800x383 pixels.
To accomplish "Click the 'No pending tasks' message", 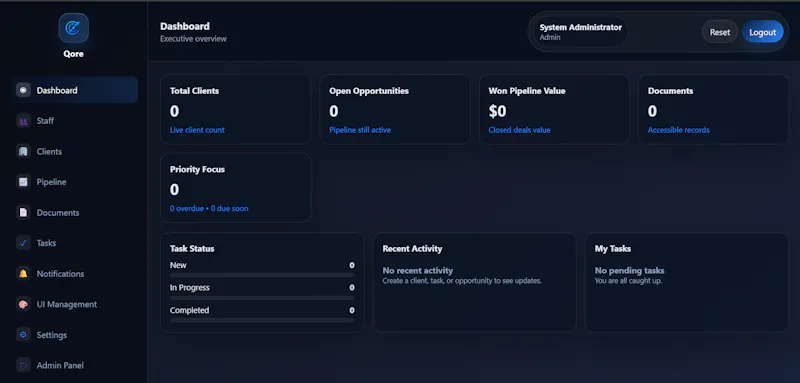I will (630, 271).
